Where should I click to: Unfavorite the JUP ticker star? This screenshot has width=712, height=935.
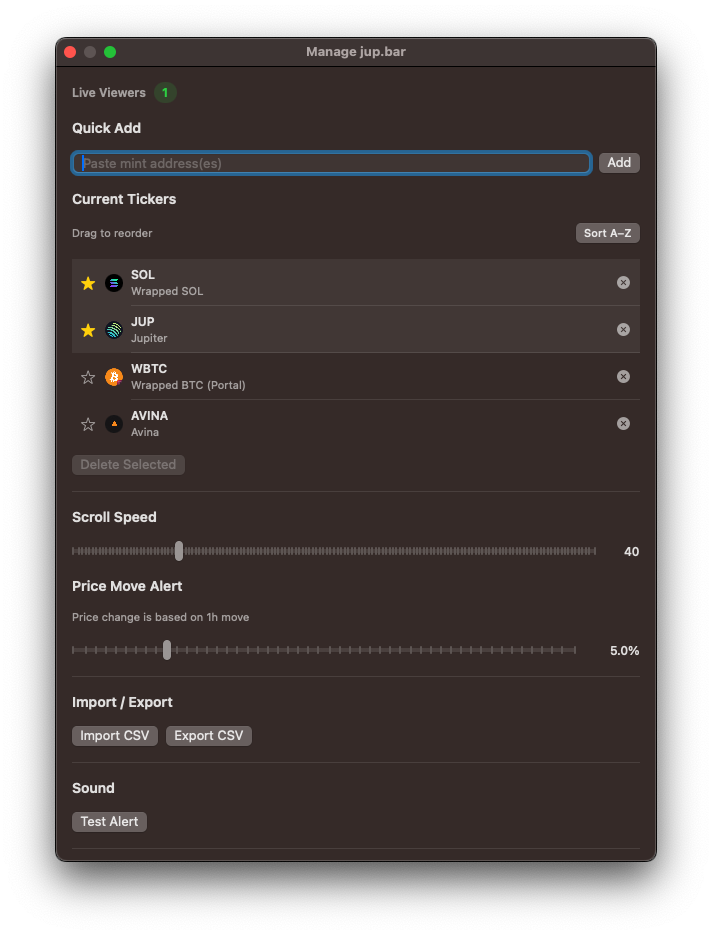[x=87, y=329]
